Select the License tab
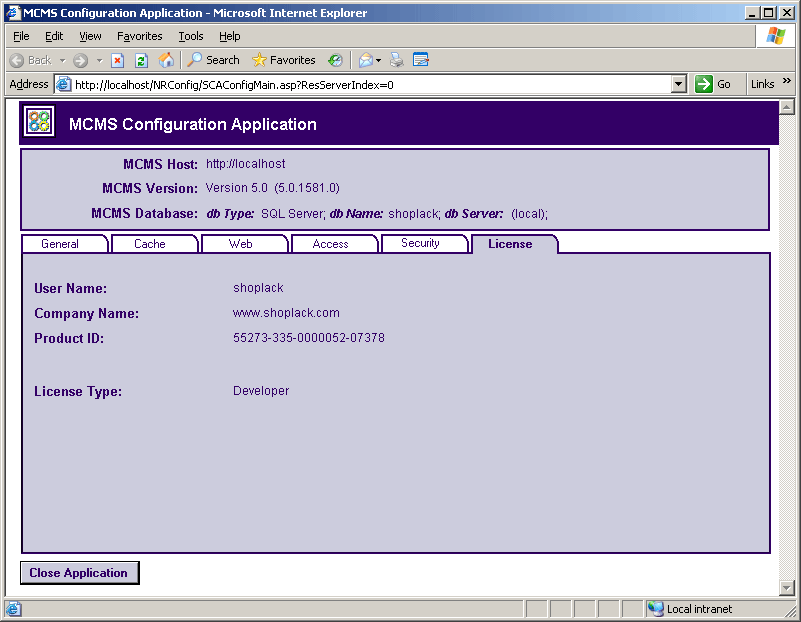 514,244
